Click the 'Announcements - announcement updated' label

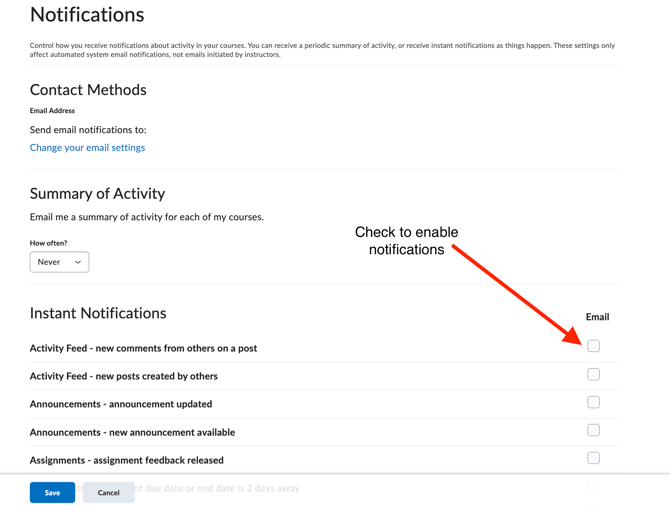coord(120,404)
